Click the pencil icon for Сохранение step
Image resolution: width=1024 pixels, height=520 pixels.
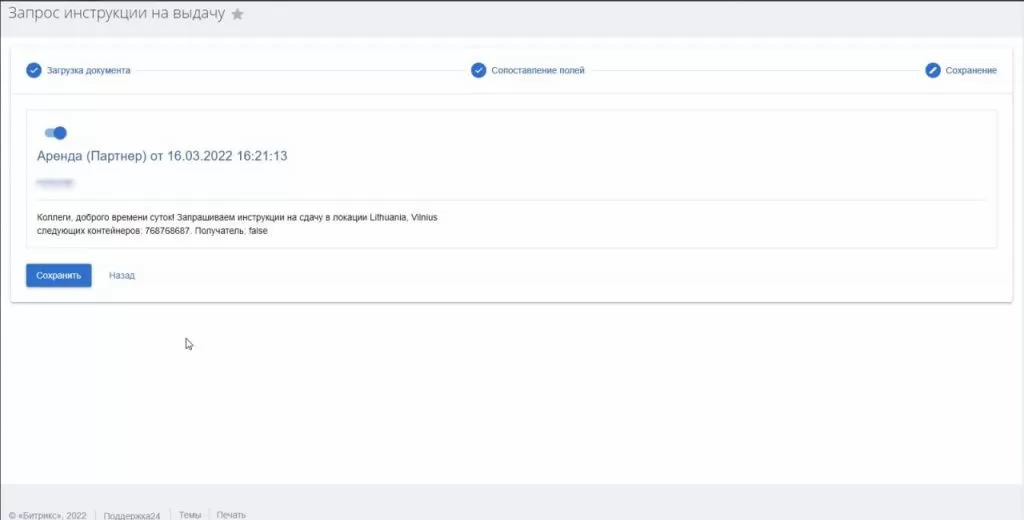coord(933,70)
